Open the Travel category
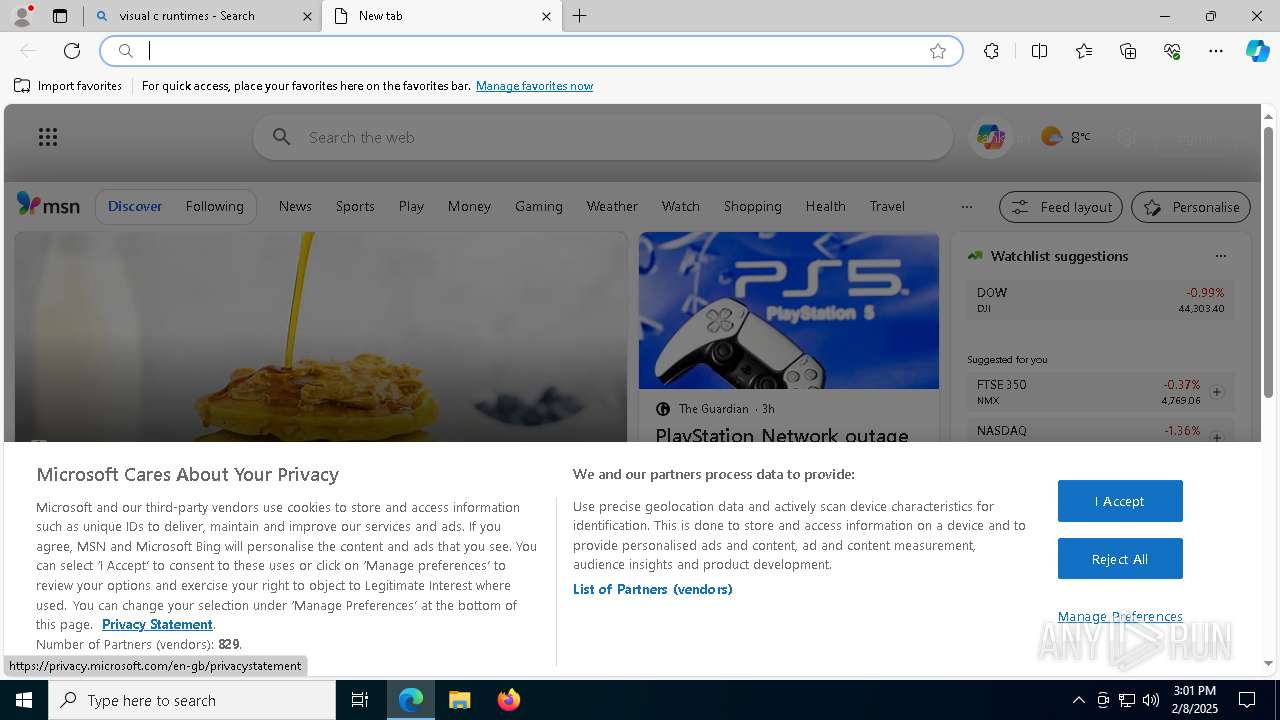 click(x=887, y=206)
